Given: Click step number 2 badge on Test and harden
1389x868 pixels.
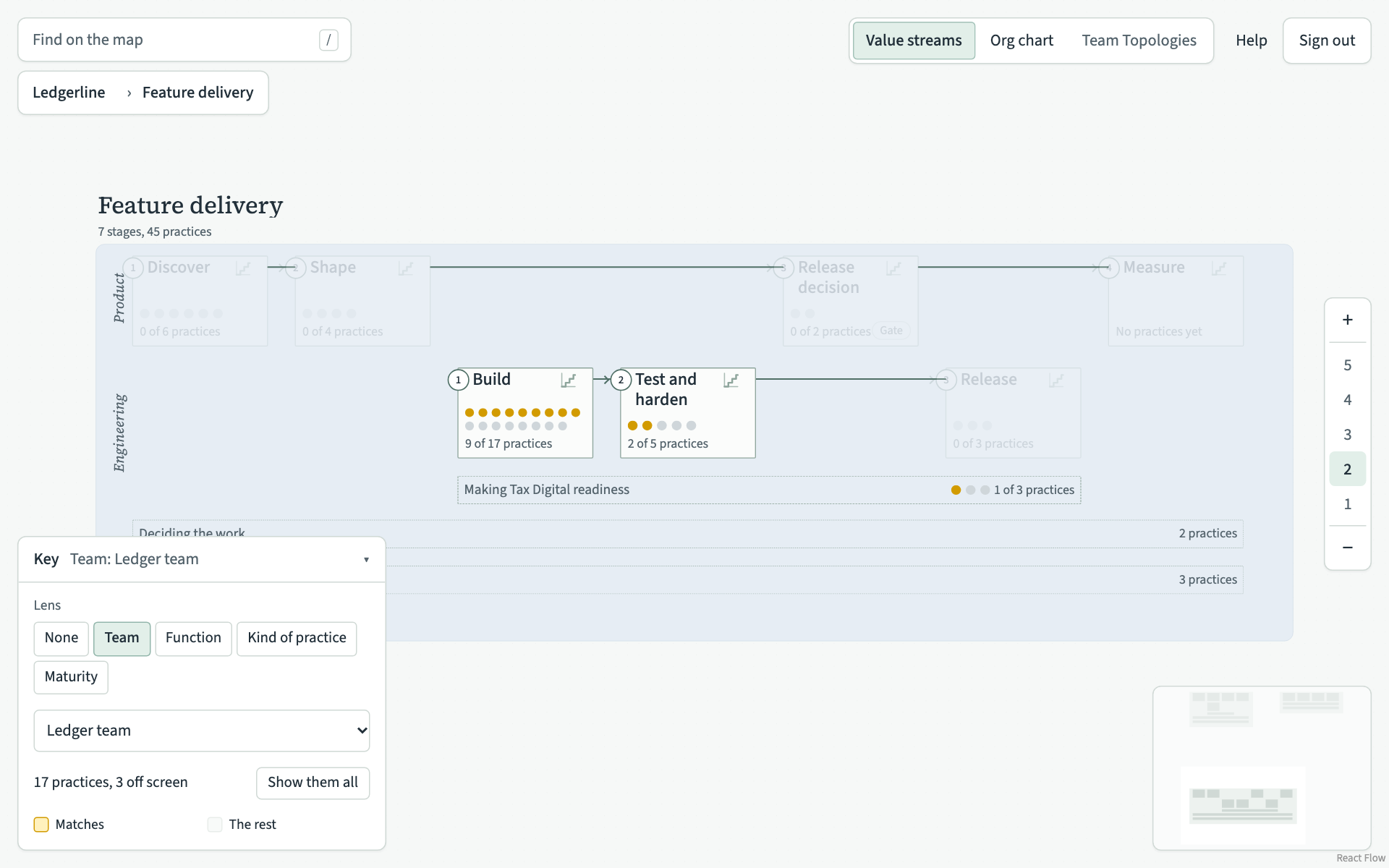Looking at the screenshot, I should click(621, 380).
